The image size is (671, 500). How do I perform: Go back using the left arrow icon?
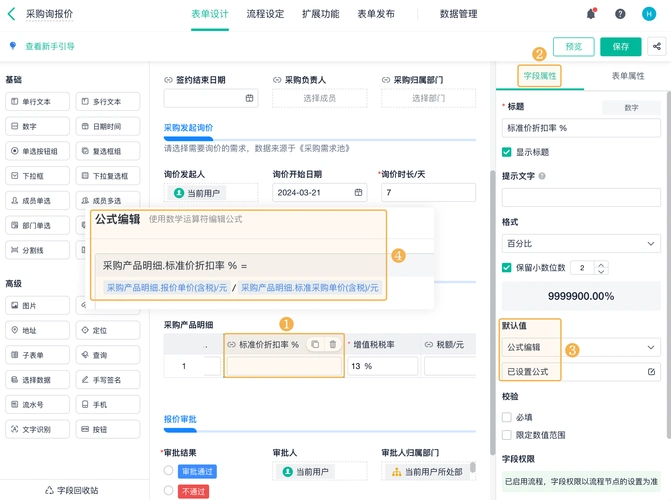click(x=12, y=14)
